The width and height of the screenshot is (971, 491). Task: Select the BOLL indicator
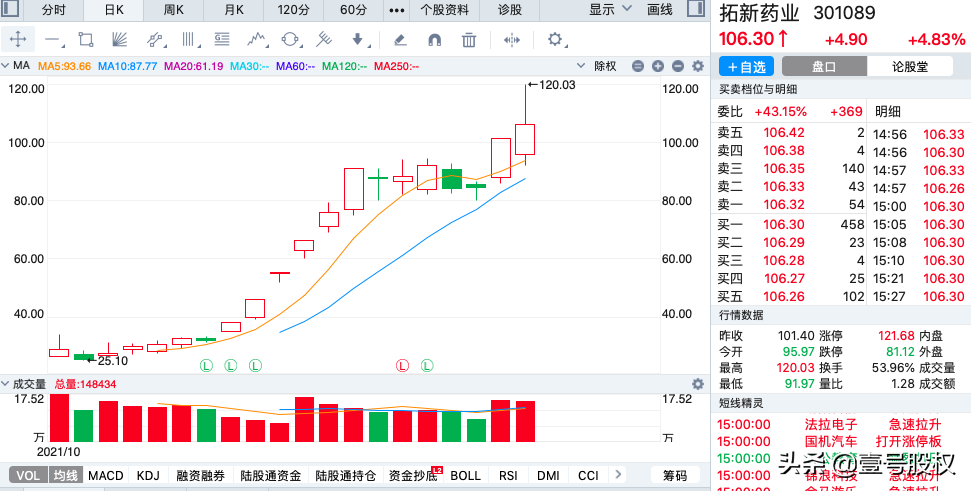tap(465, 476)
